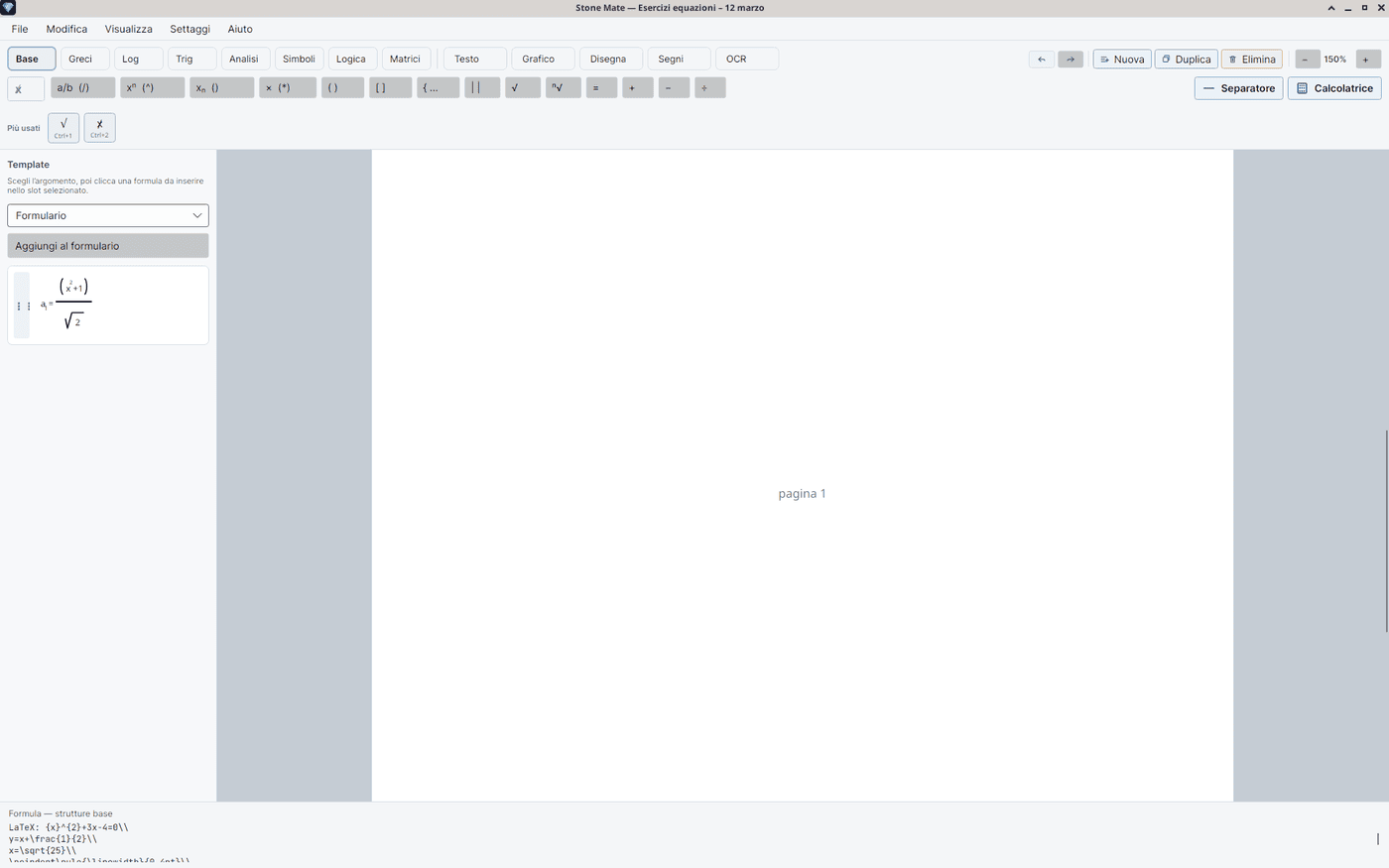Insert absolute value bars
The image size is (1389, 868).
click(x=482, y=88)
